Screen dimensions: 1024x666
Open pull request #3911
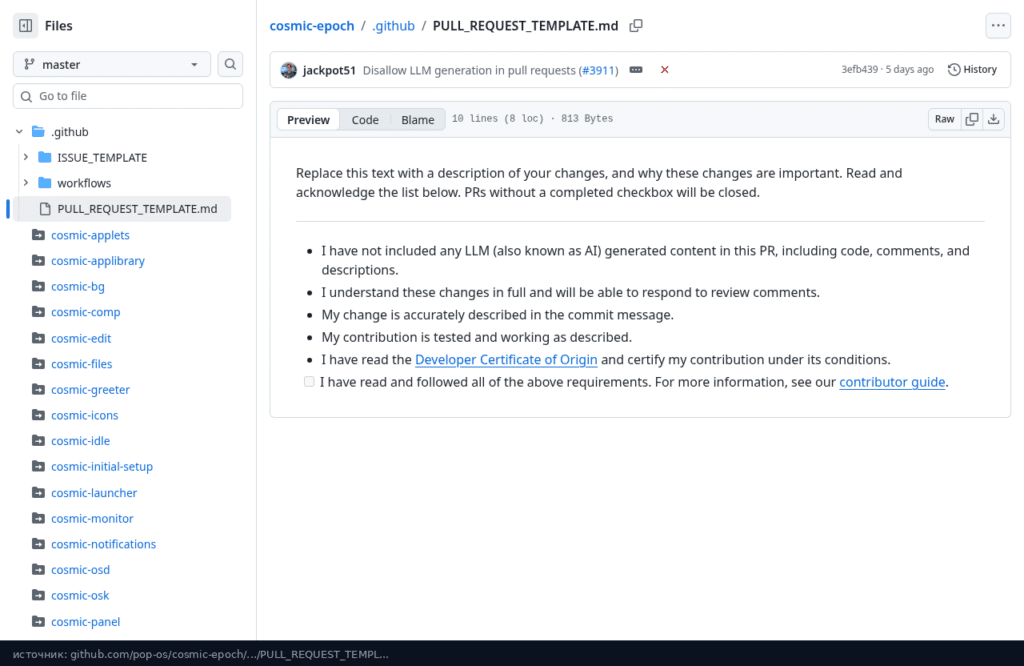click(598, 70)
